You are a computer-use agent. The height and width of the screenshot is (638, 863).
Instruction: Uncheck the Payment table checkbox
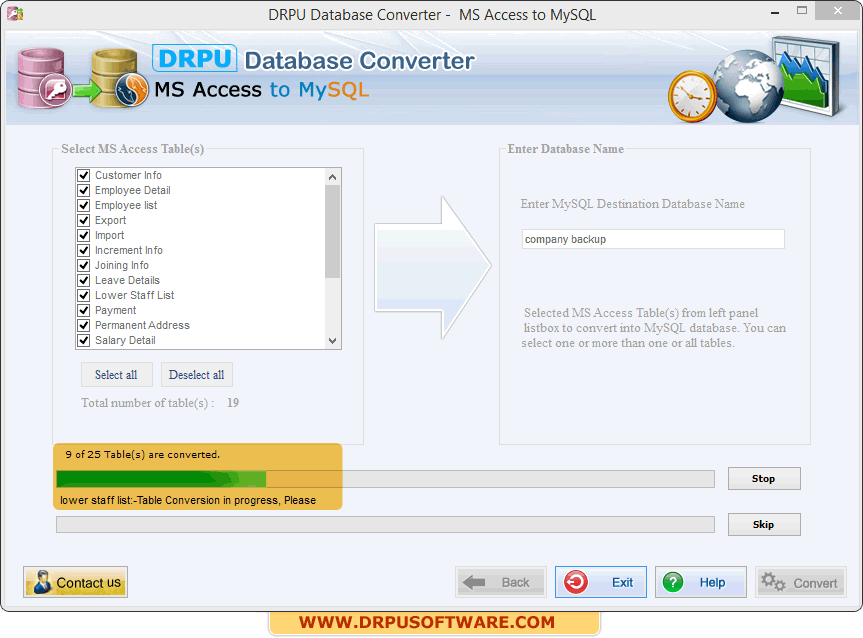tap(84, 310)
